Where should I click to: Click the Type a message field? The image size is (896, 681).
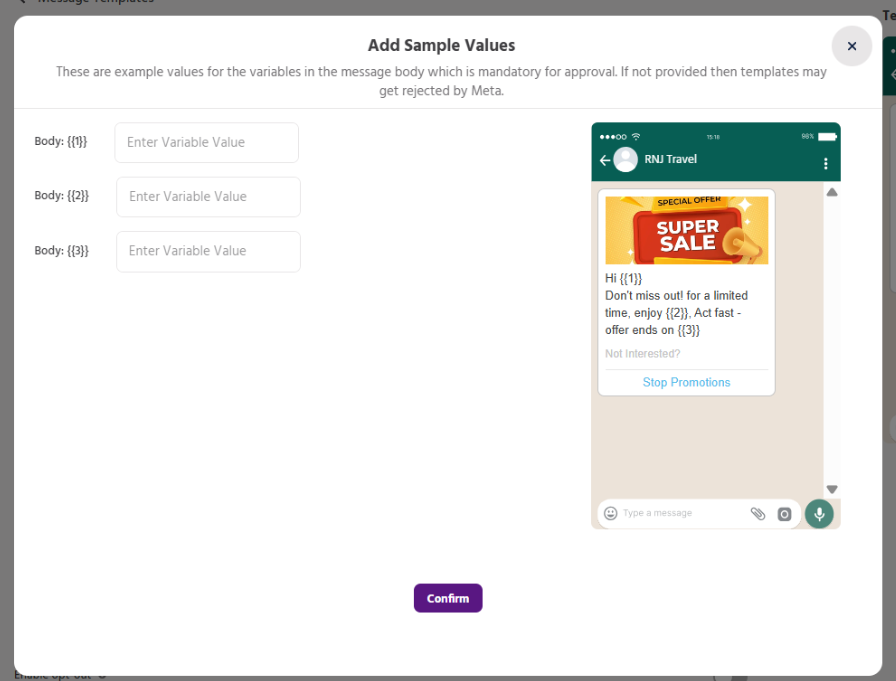point(680,513)
